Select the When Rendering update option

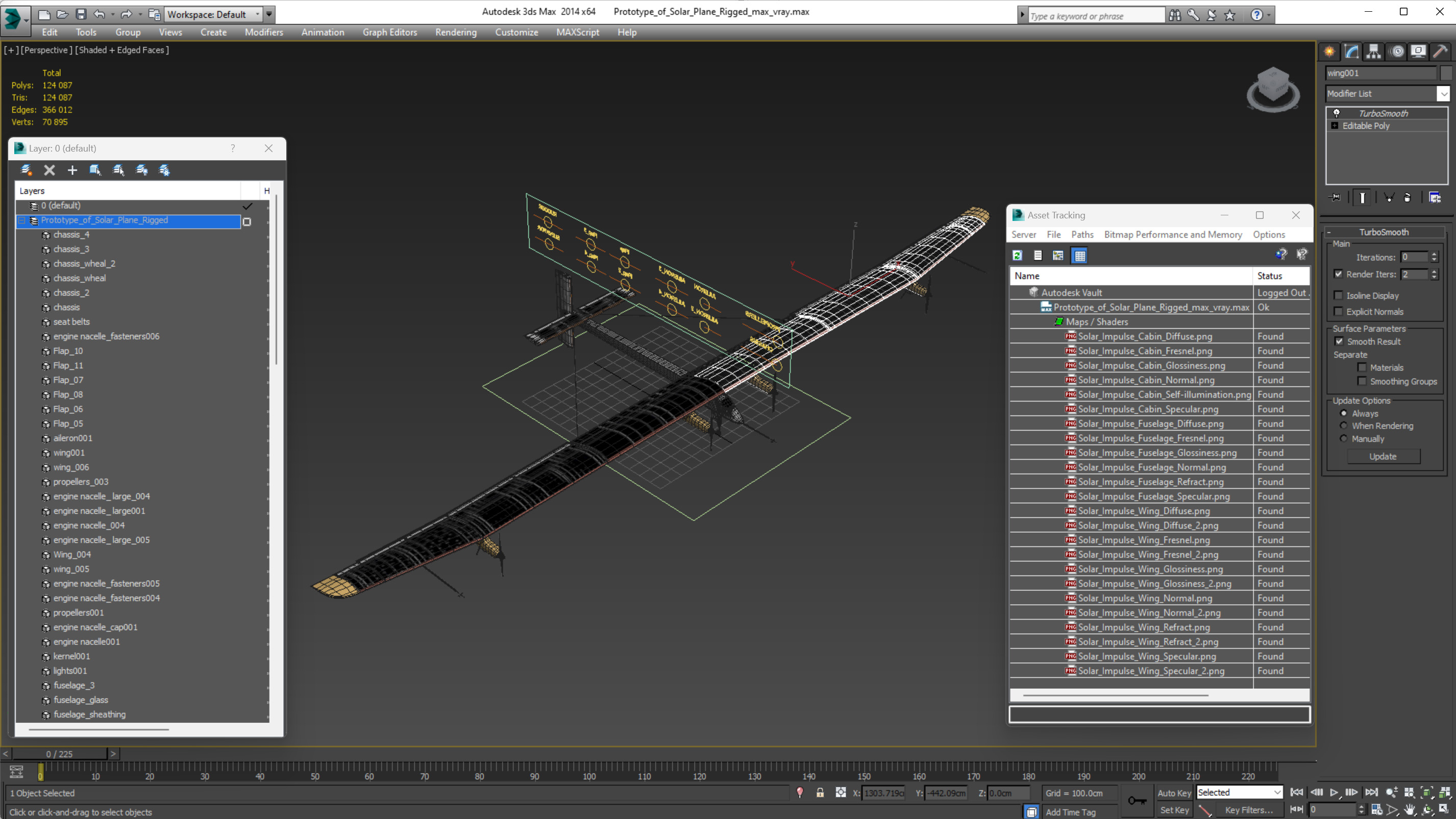(1344, 426)
